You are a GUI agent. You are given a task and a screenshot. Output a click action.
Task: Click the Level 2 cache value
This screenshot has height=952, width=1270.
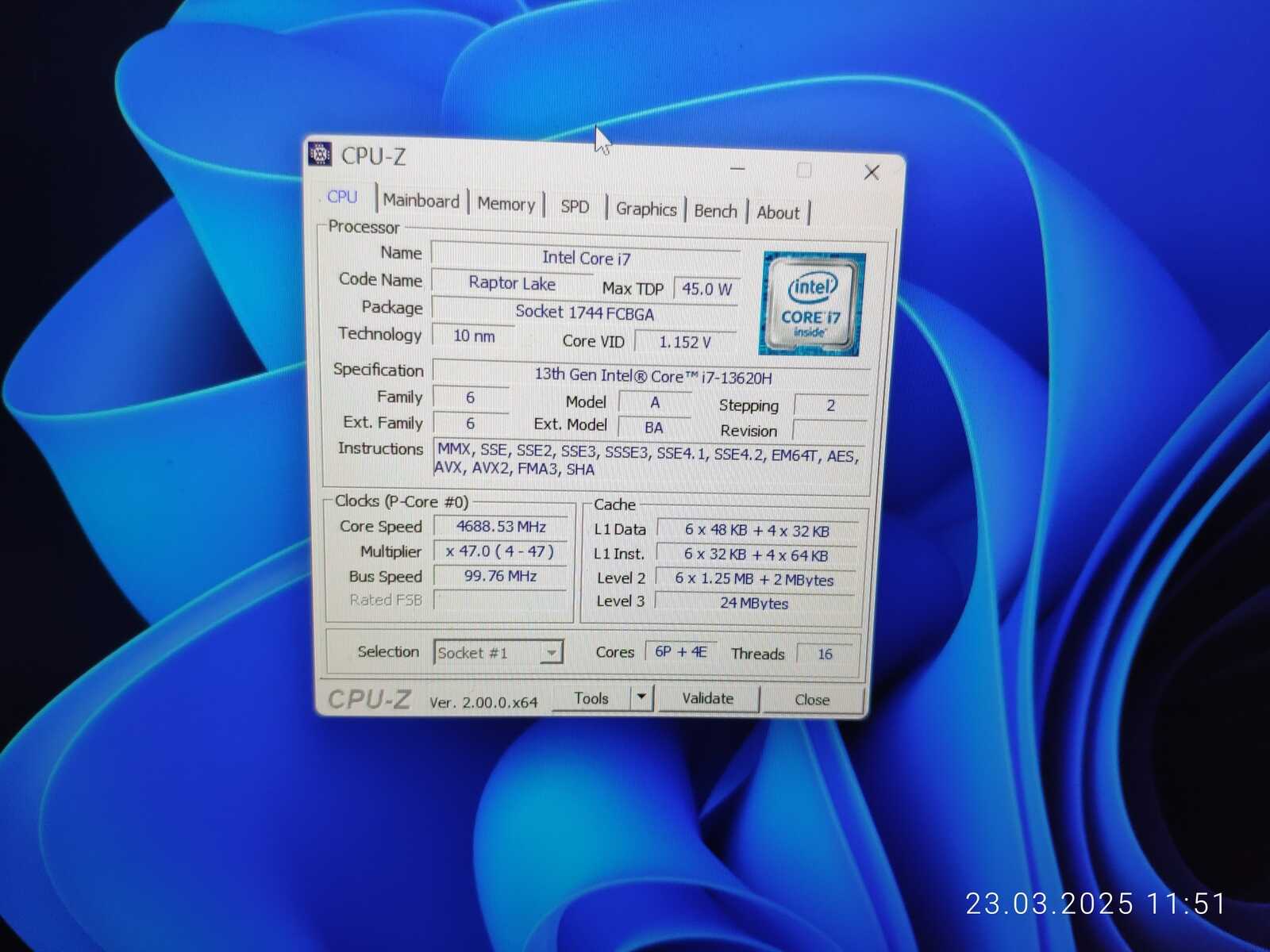tap(754, 579)
